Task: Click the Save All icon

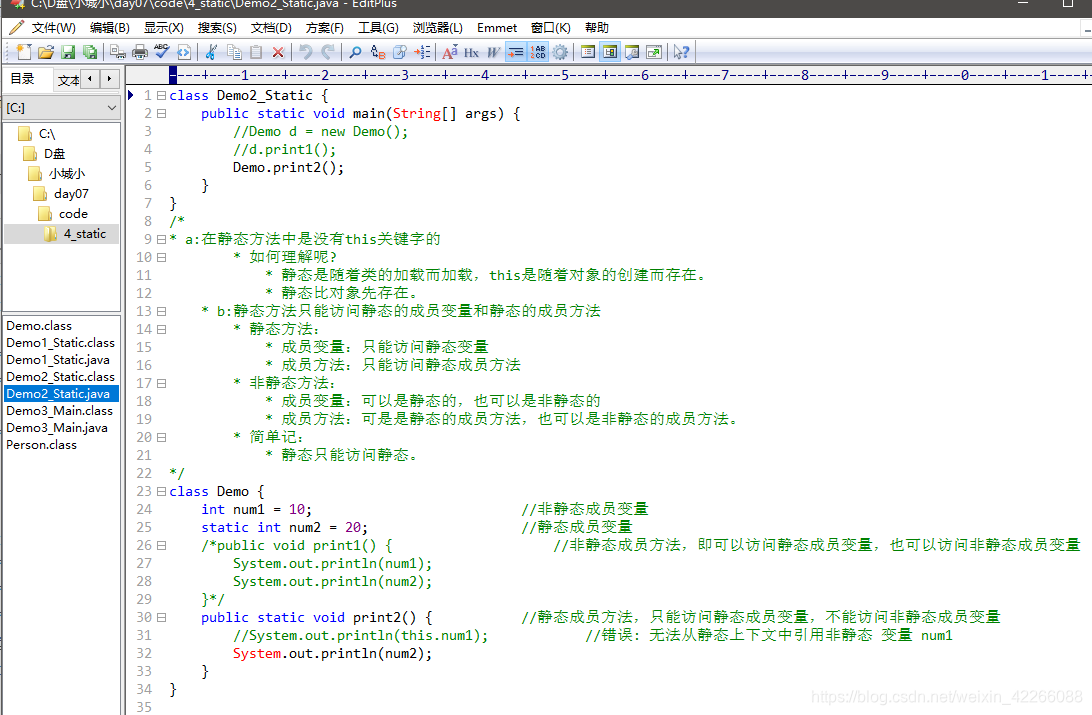Action: click(90, 52)
